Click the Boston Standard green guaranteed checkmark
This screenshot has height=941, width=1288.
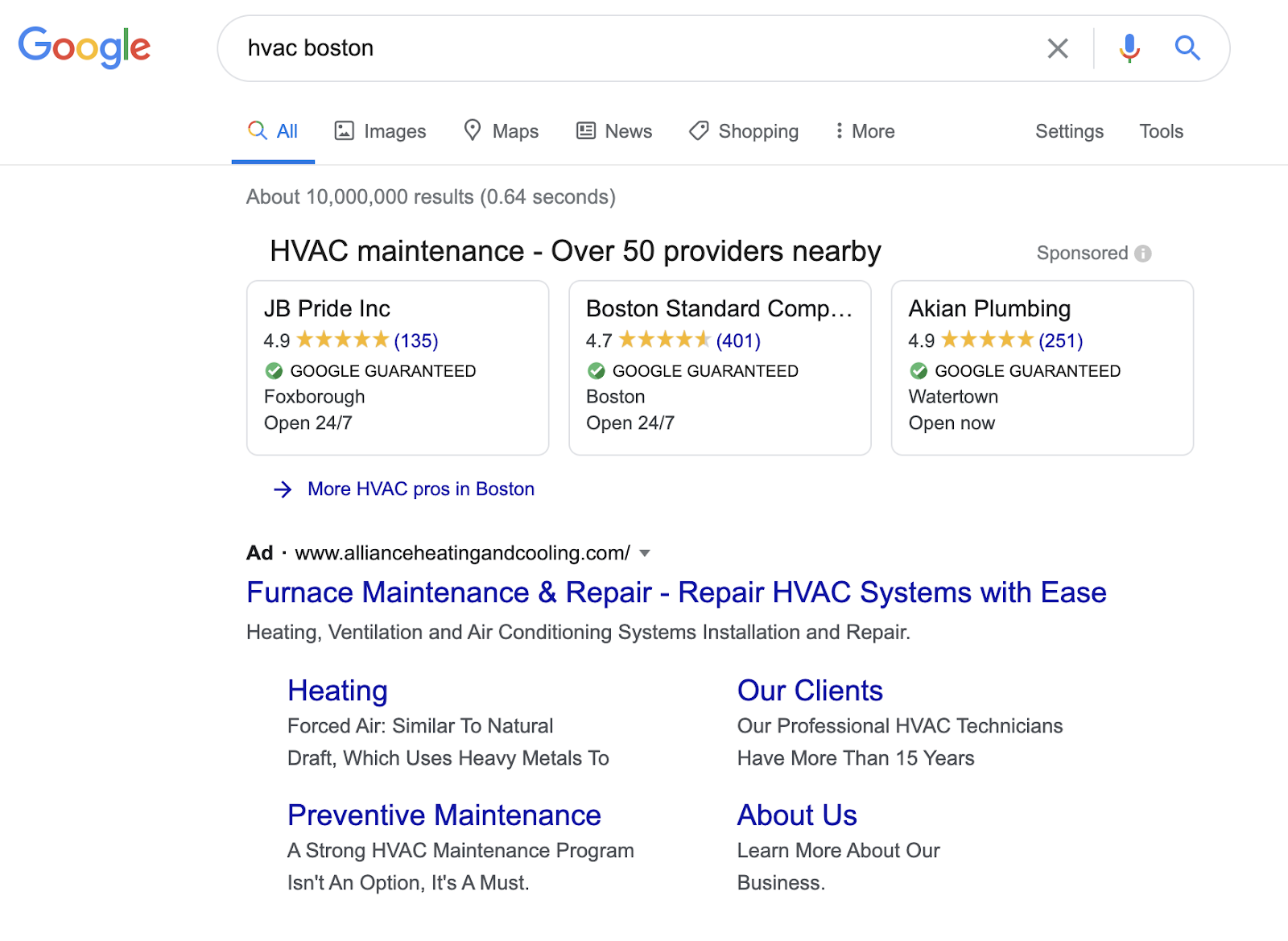click(x=597, y=371)
